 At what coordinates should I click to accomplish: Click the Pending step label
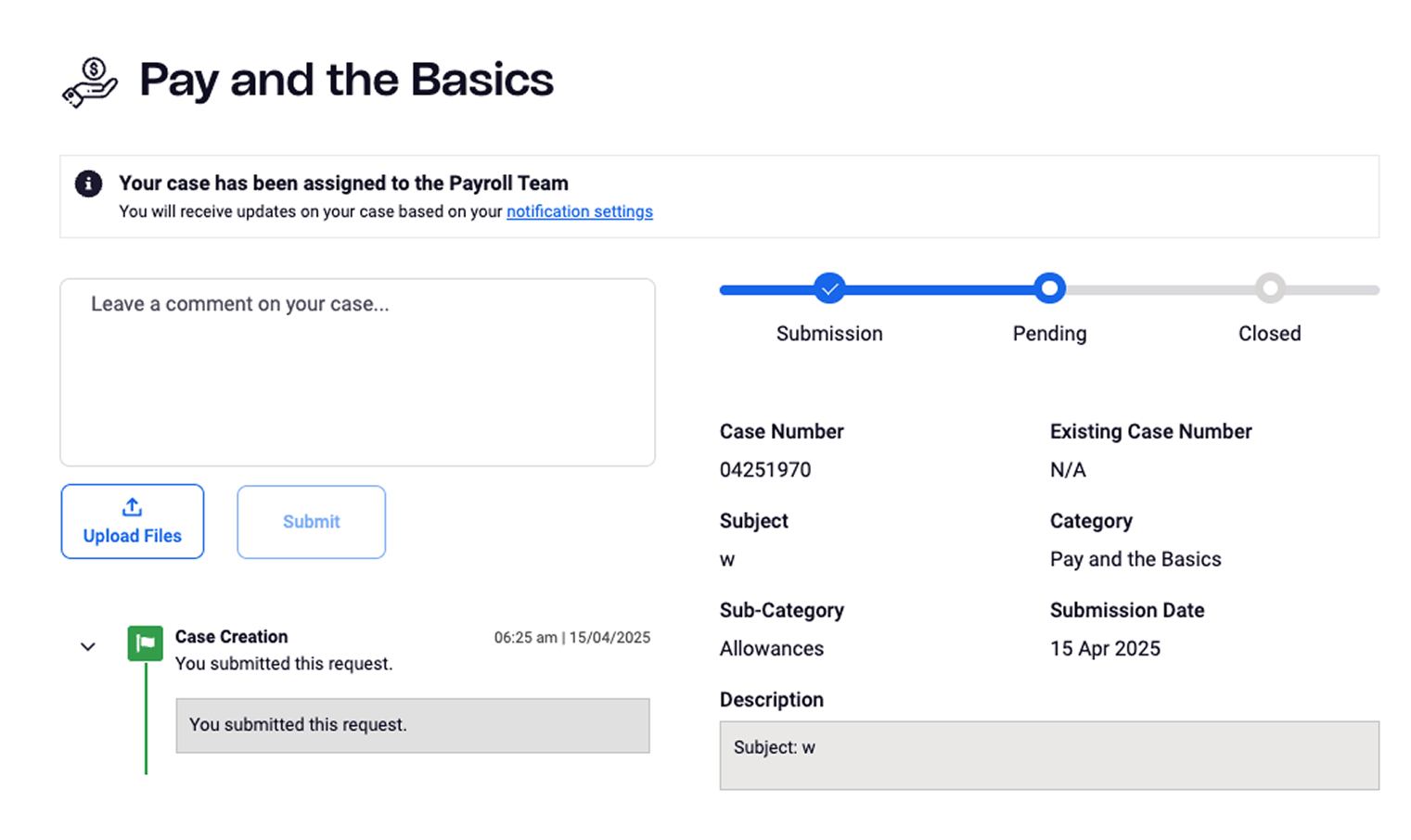tap(1049, 334)
